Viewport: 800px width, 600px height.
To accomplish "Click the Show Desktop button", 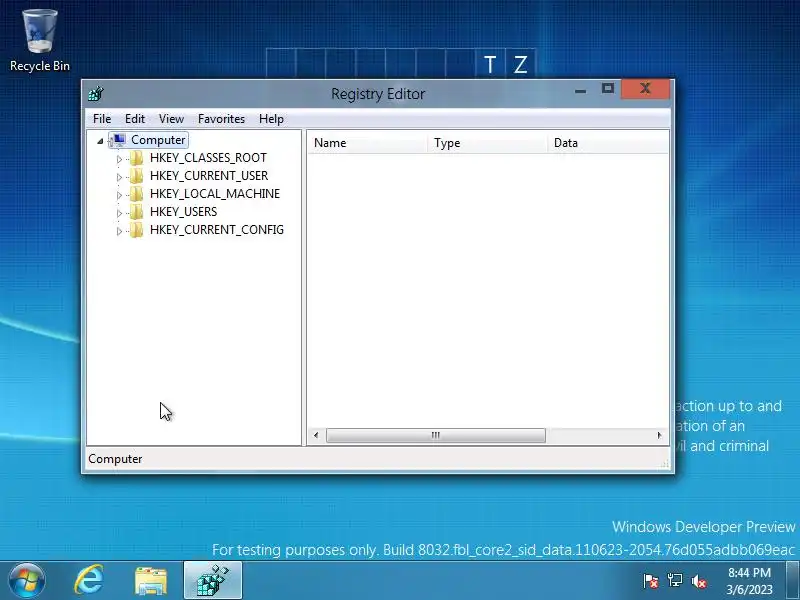I will [793, 581].
